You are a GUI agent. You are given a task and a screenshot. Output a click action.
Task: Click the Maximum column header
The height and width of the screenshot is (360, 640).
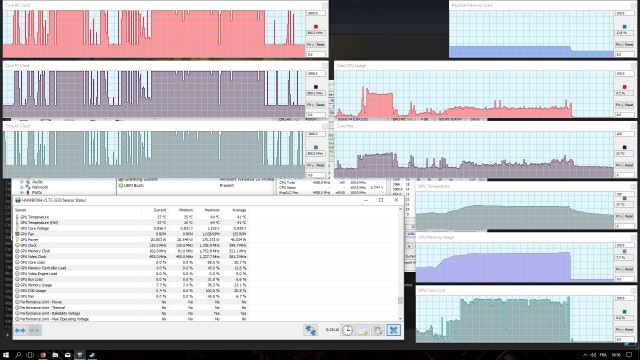(212, 210)
